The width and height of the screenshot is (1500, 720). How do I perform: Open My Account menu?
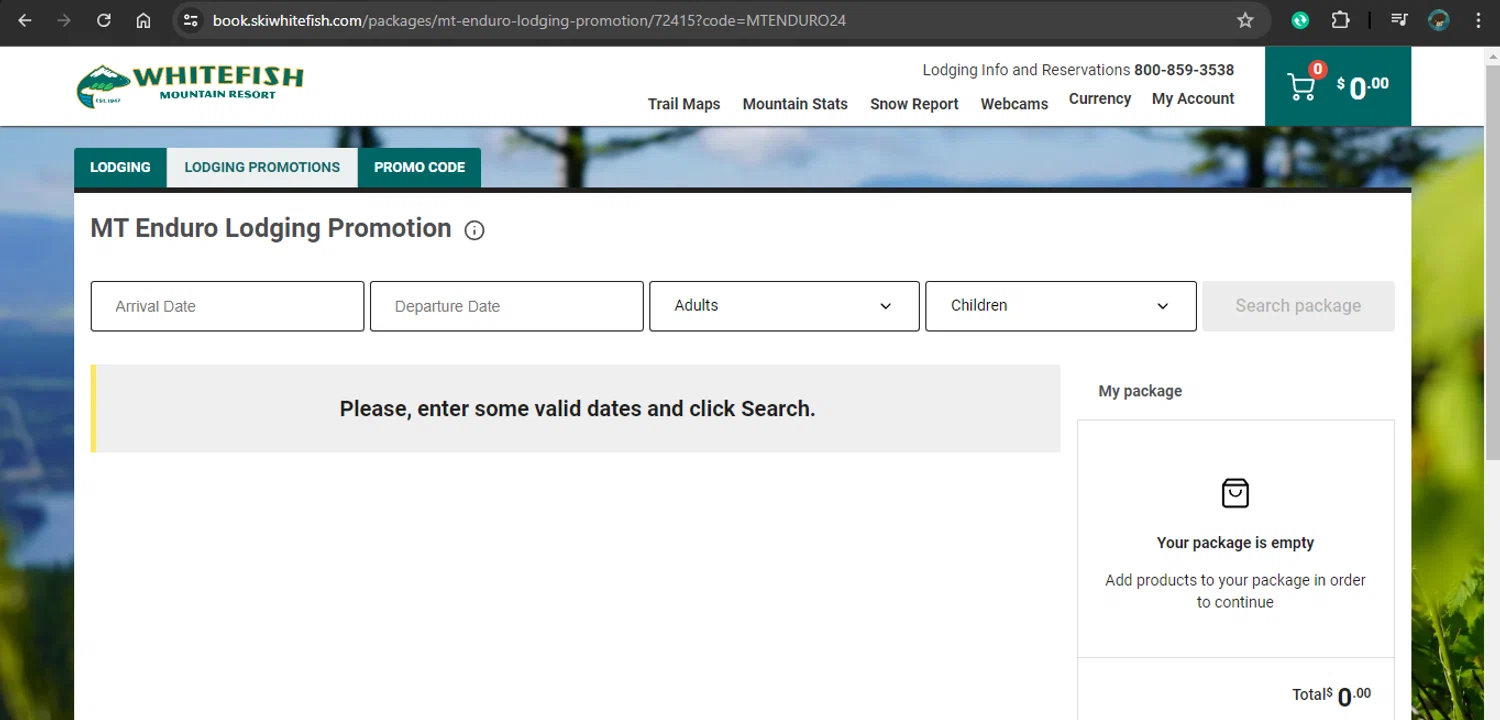1193,99
